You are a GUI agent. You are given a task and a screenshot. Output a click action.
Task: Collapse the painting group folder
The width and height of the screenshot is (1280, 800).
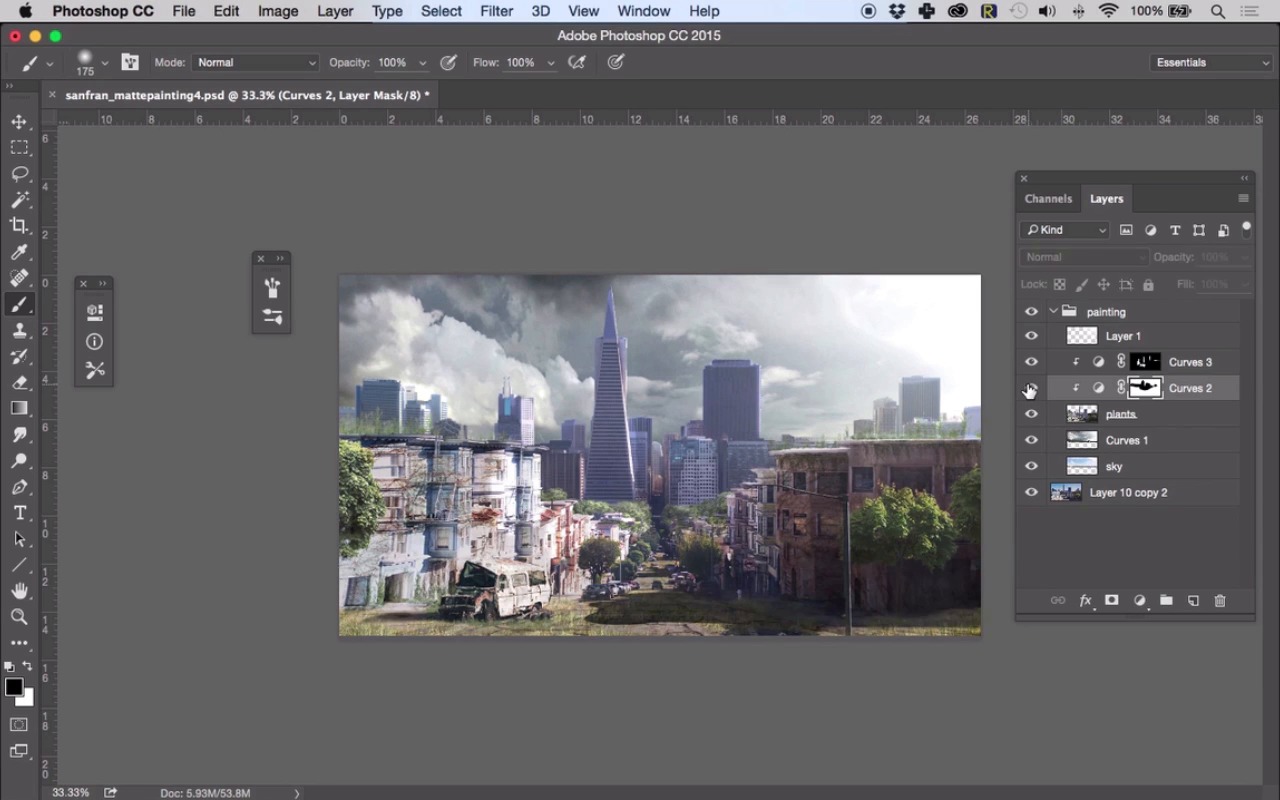click(x=1053, y=311)
